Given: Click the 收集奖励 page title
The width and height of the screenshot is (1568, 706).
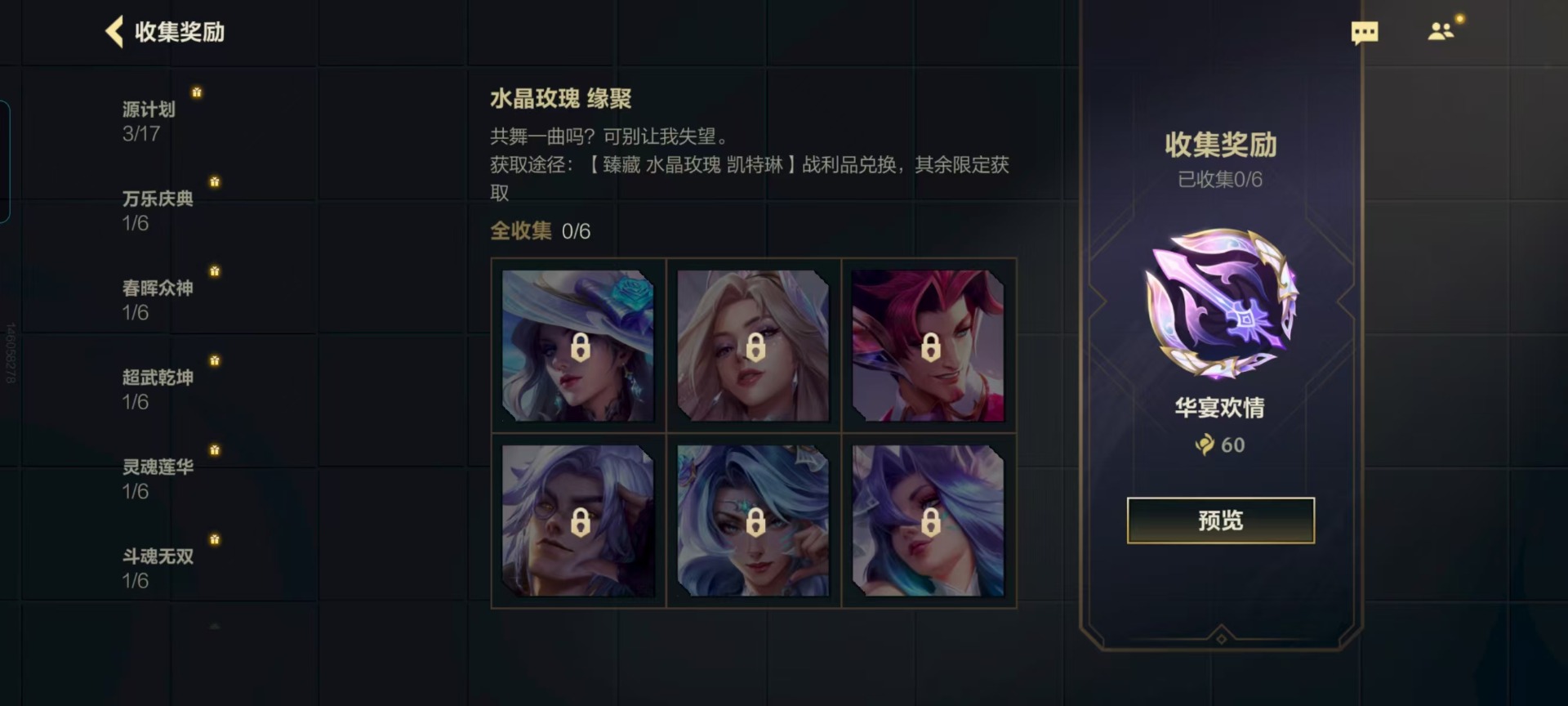Looking at the screenshot, I should click(180, 32).
